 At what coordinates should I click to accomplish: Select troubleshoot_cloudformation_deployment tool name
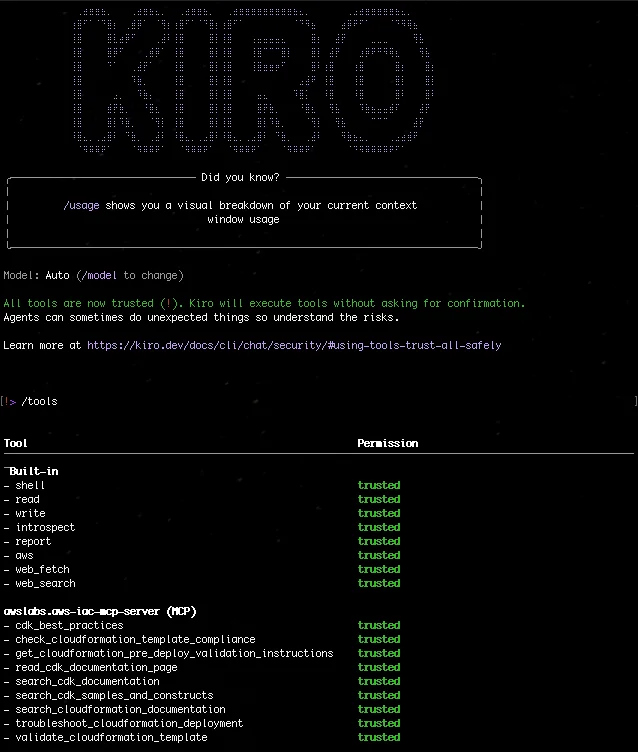pos(129,723)
